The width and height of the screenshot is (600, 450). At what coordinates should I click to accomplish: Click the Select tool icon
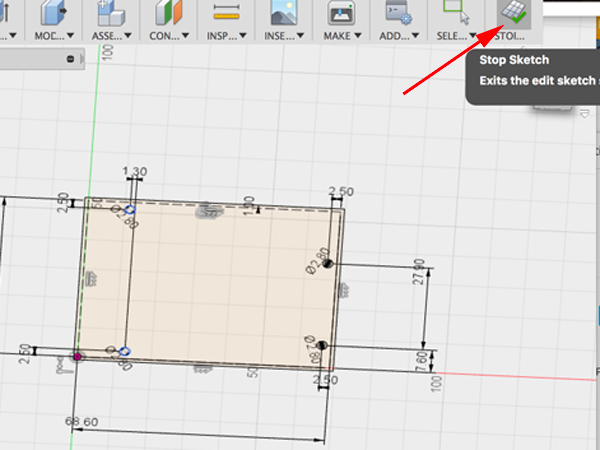click(x=456, y=13)
